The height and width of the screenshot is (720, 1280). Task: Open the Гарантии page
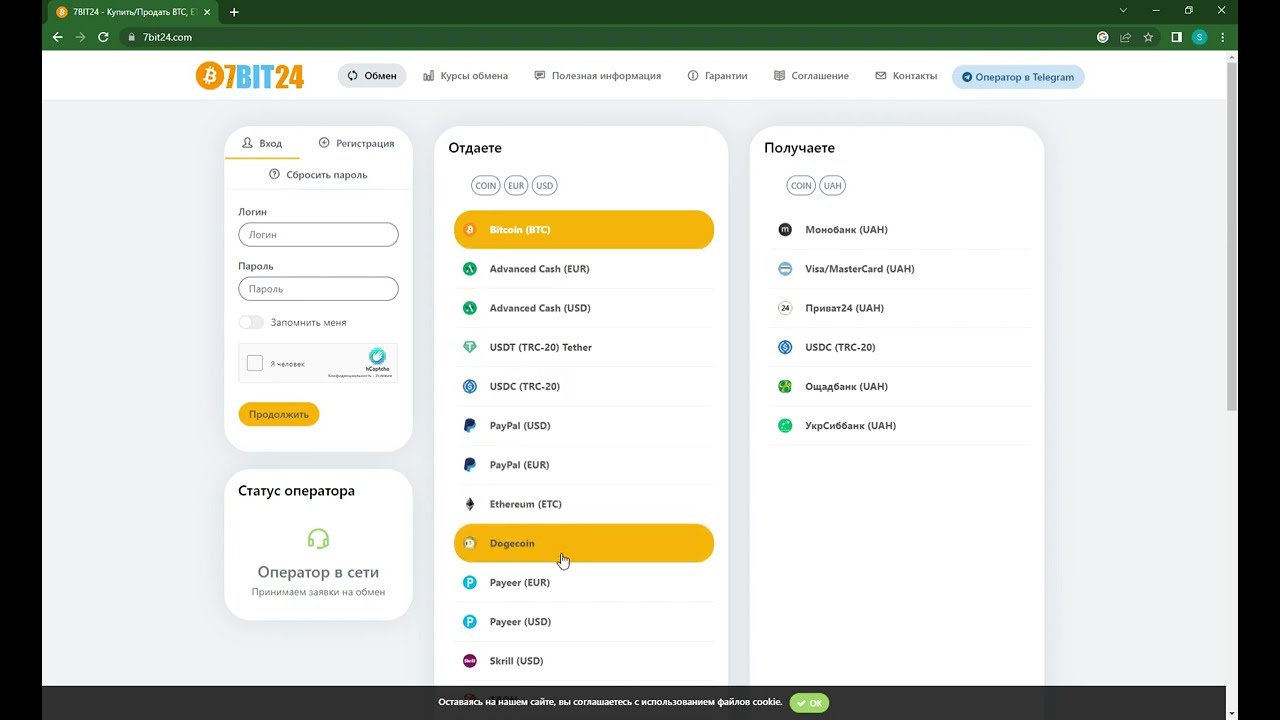(x=717, y=76)
